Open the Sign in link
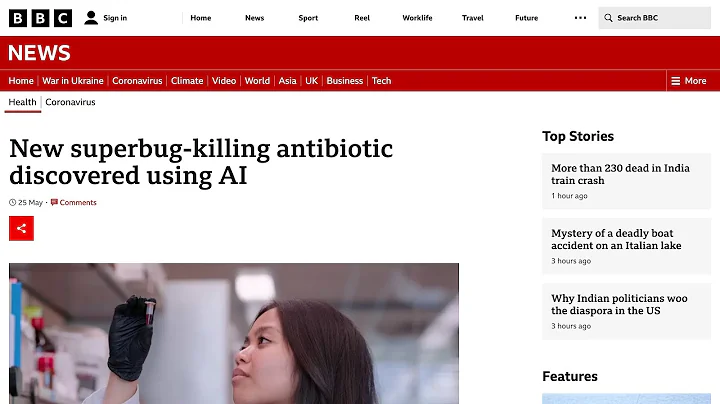 tap(115, 18)
